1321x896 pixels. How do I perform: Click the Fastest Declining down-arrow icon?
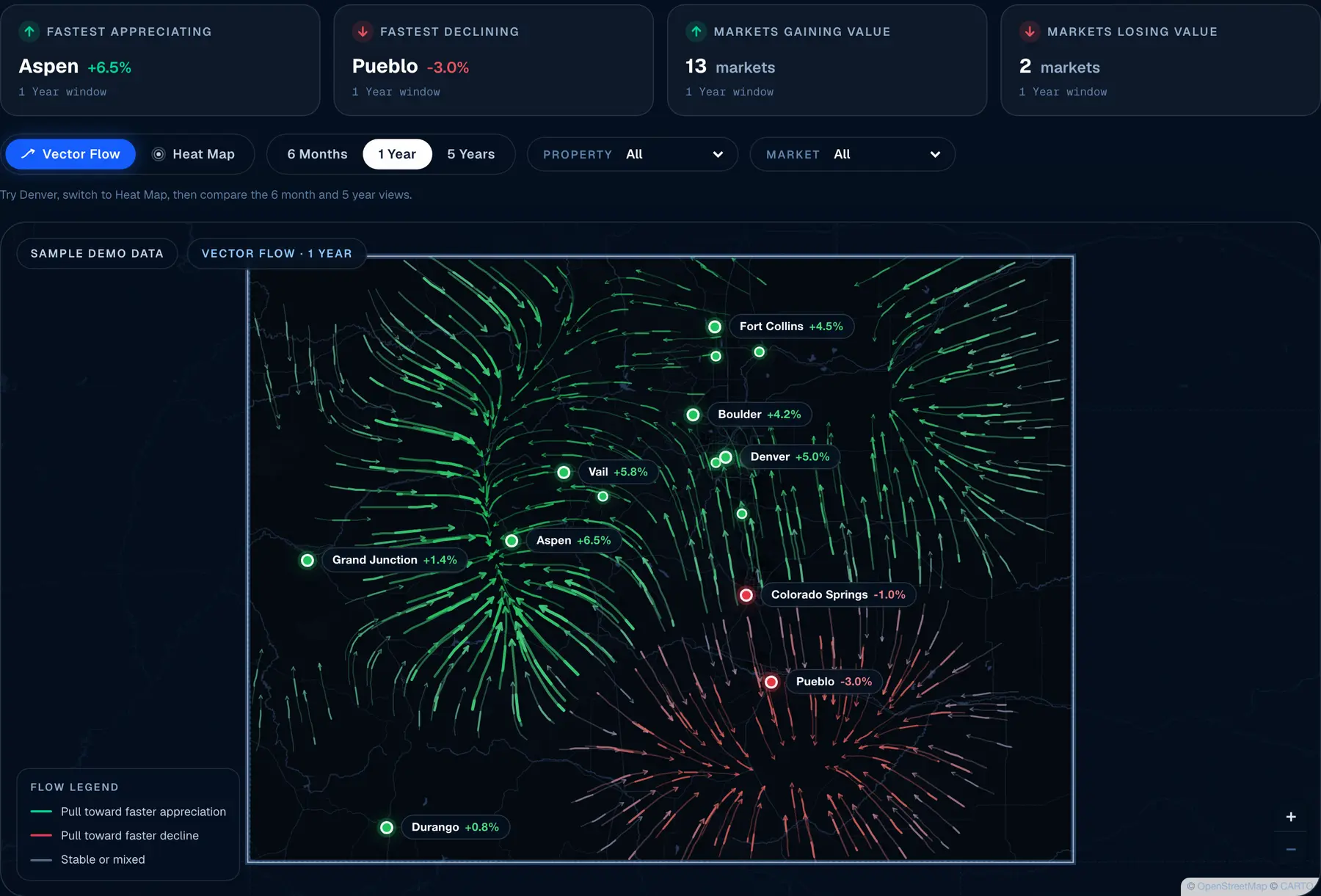click(363, 32)
